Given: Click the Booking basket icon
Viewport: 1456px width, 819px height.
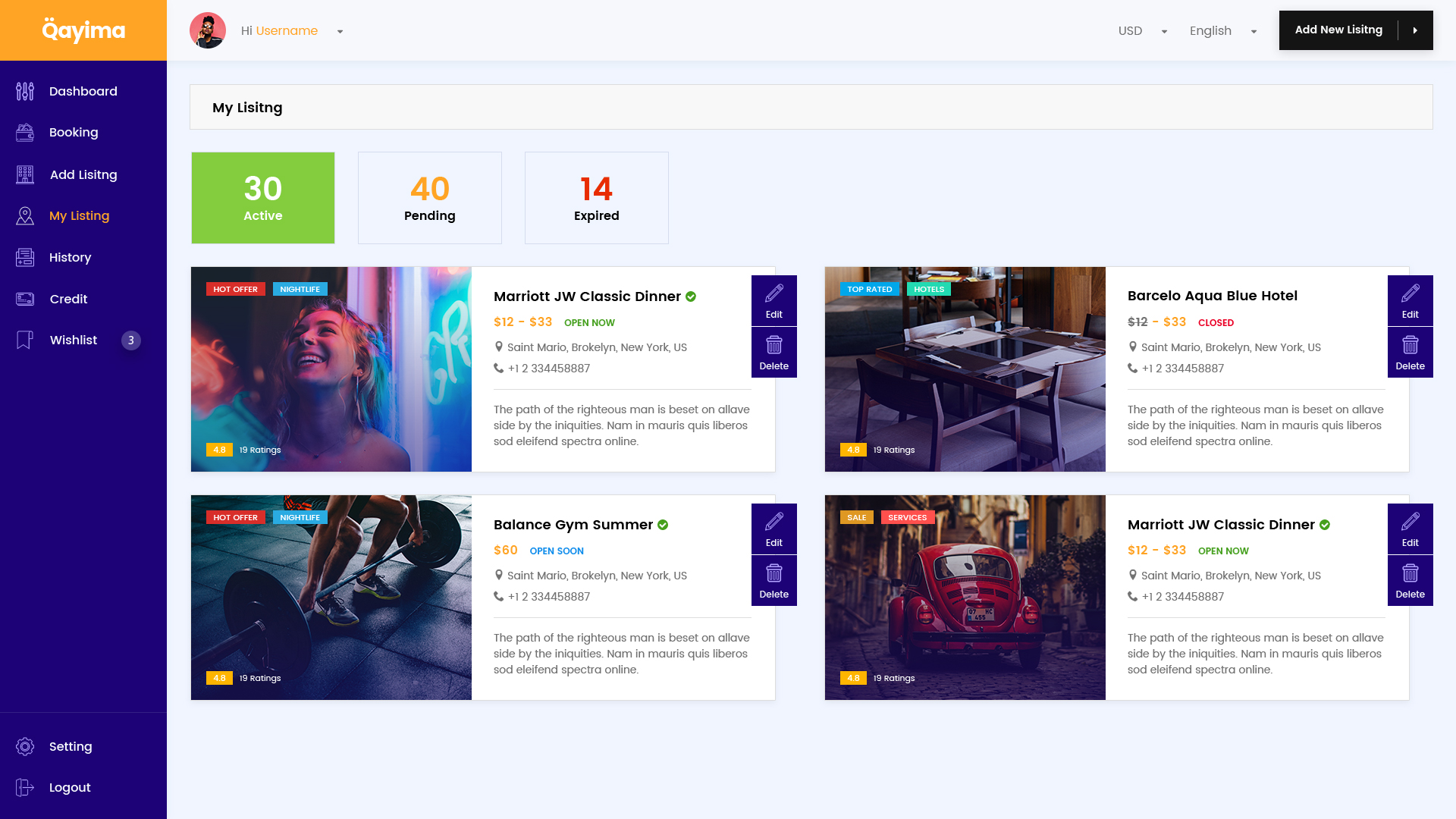Looking at the screenshot, I should pyautogui.click(x=25, y=133).
